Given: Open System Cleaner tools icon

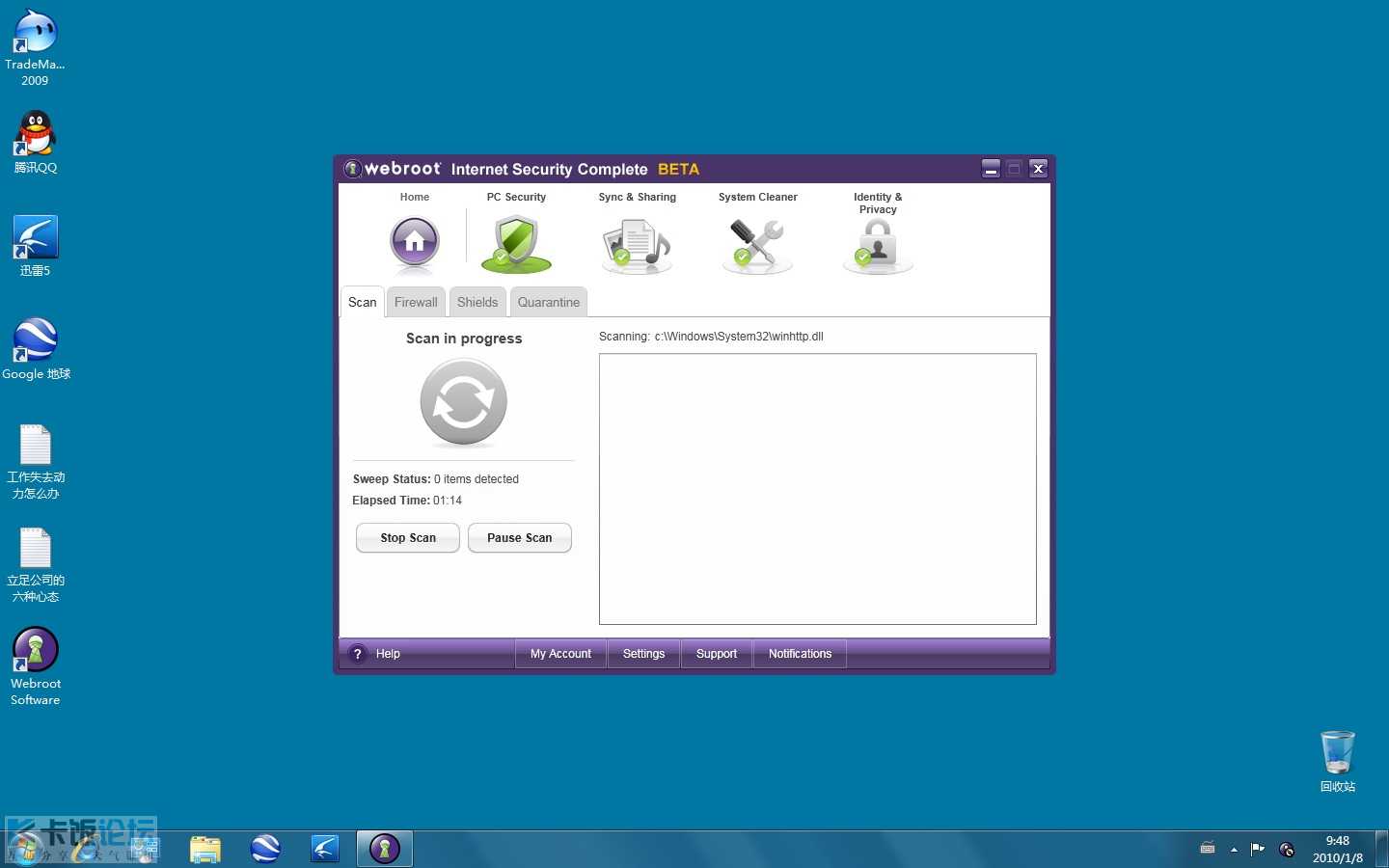Looking at the screenshot, I should (757, 245).
